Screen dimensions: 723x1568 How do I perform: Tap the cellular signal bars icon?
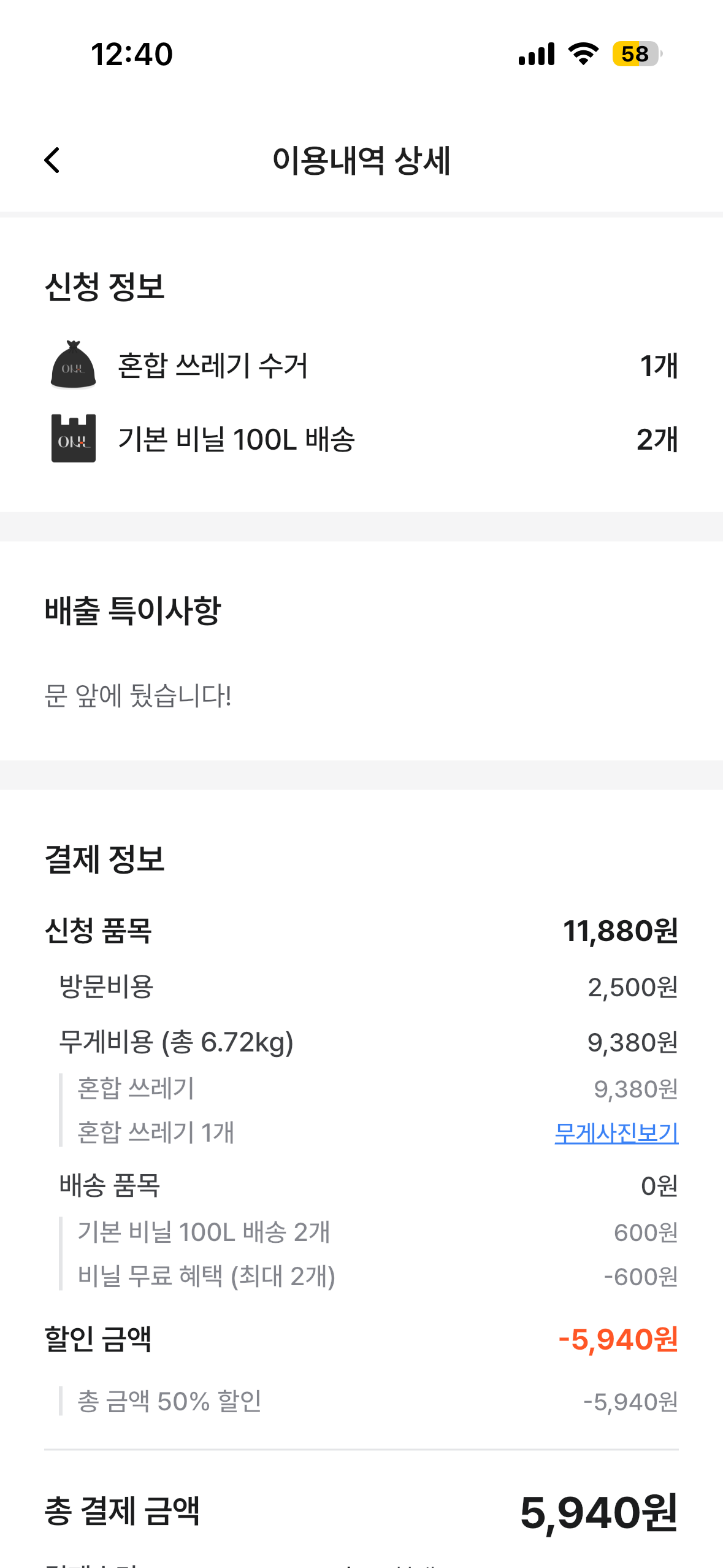coord(537,54)
